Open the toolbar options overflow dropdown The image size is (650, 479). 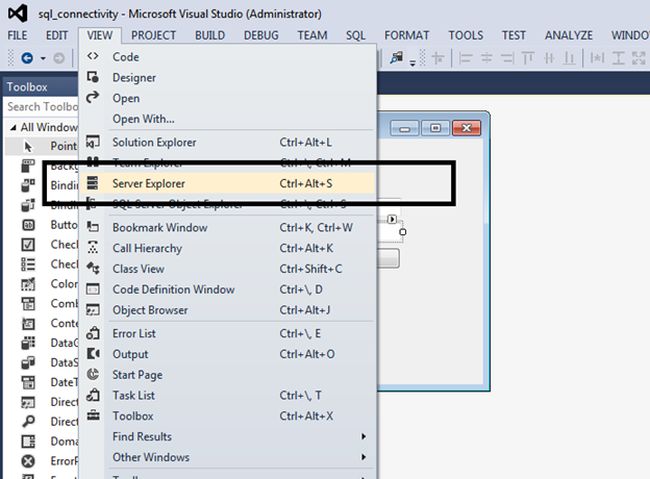coord(412,63)
